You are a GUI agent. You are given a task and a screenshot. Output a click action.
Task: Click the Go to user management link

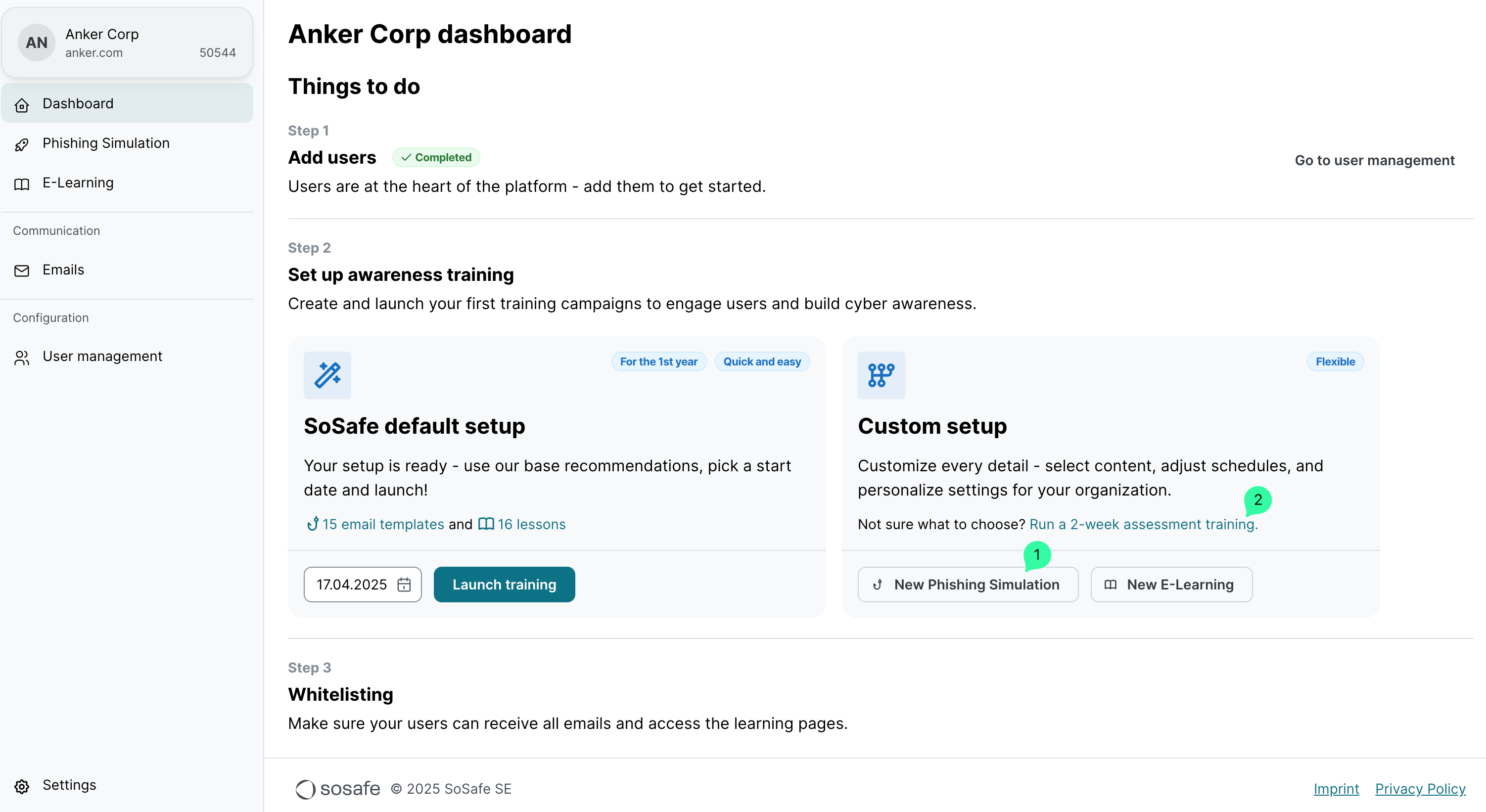[1374, 160]
